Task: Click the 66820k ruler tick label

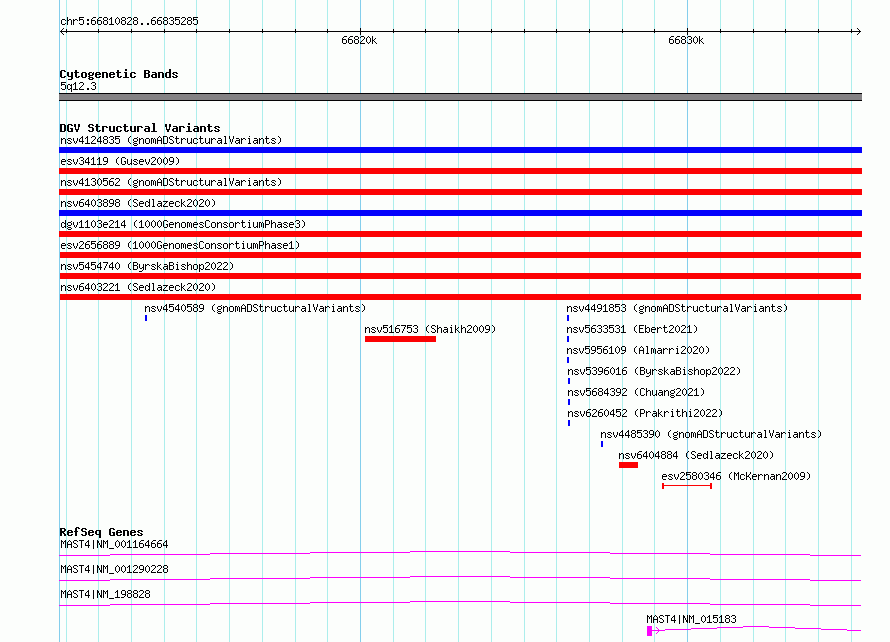Action: (359, 41)
